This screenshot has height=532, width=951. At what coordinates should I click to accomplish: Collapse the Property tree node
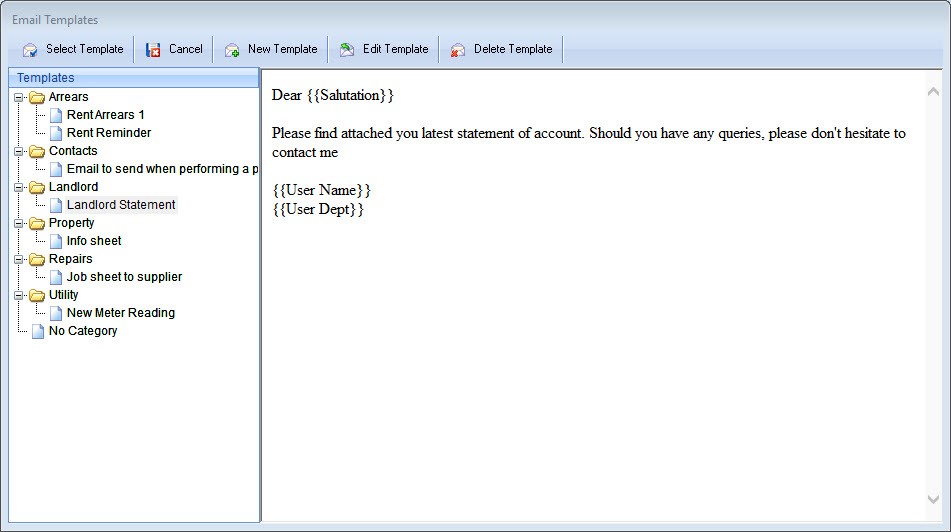click(x=19, y=223)
